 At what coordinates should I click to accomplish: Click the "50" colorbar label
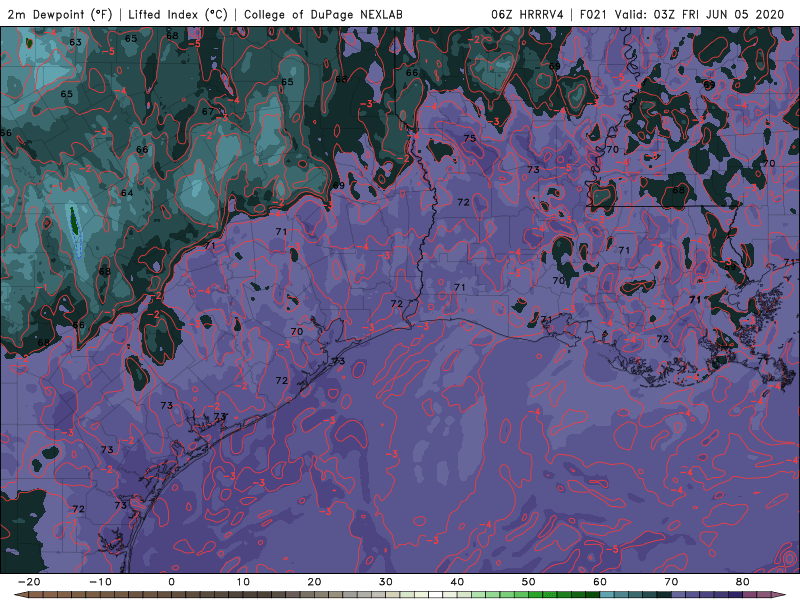point(529,582)
